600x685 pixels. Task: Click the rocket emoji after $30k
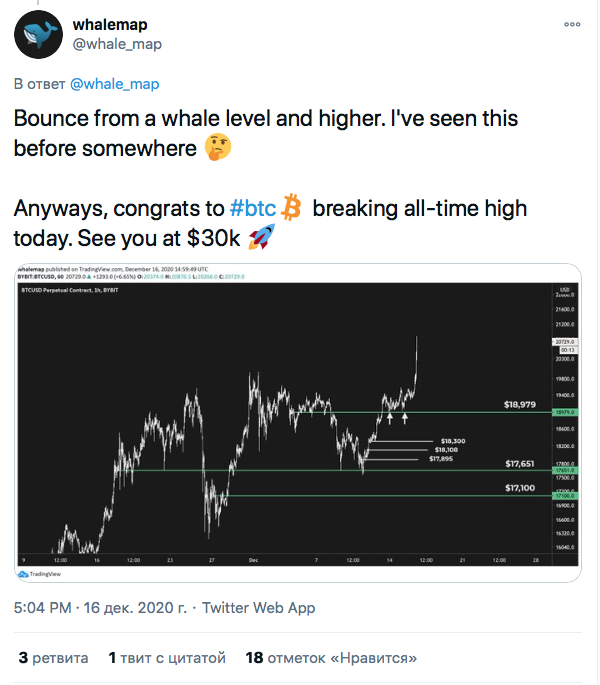[x=260, y=239]
